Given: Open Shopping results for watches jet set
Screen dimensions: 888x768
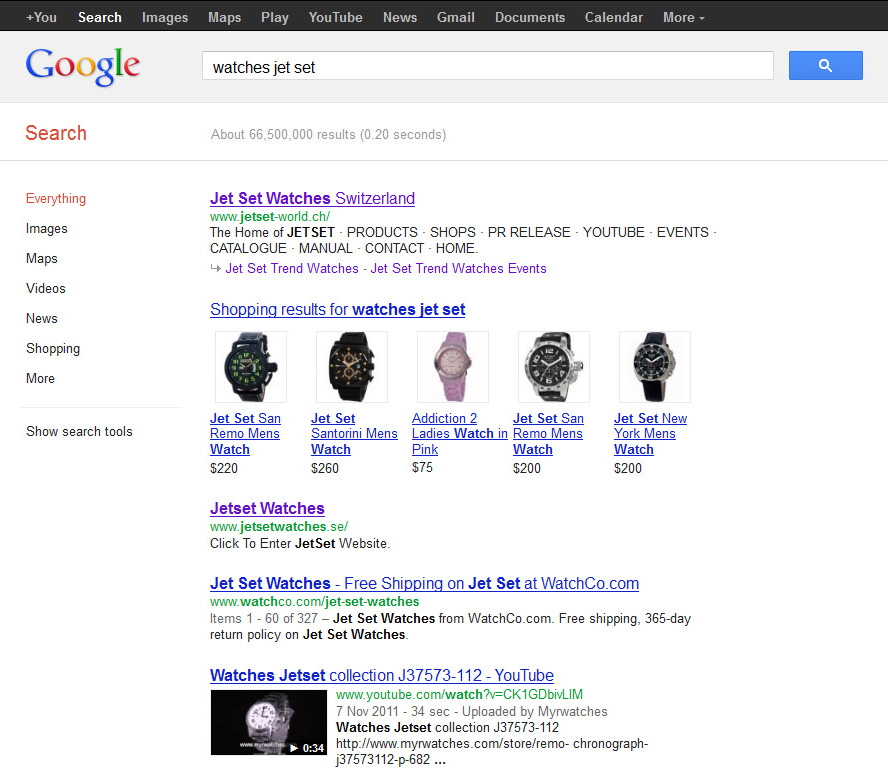Looking at the screenshot, I should tap(338, 309).
